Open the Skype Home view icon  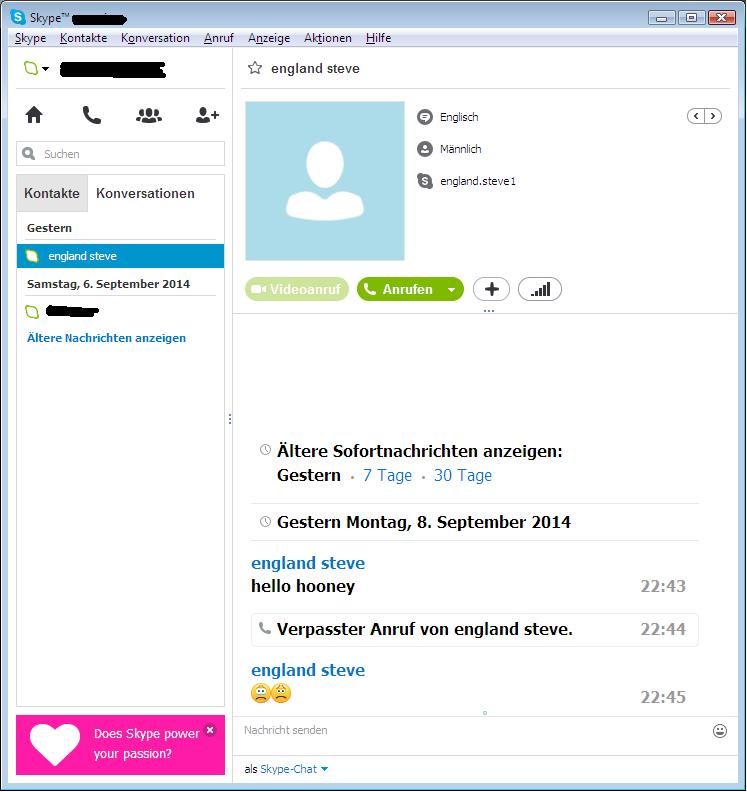[x=34, y=115]
